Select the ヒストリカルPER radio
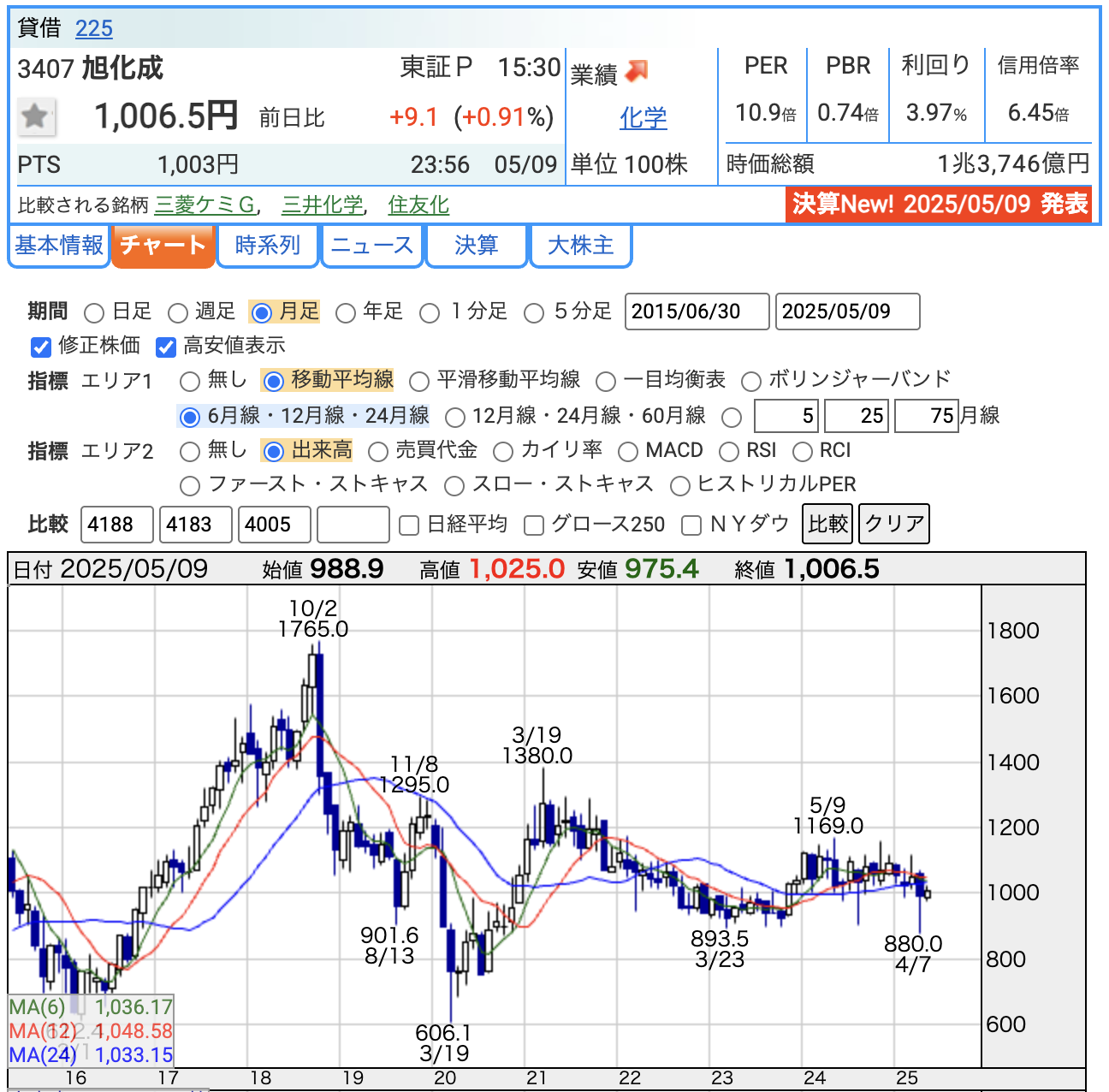1109x1092 pixels. click(680, 486)
